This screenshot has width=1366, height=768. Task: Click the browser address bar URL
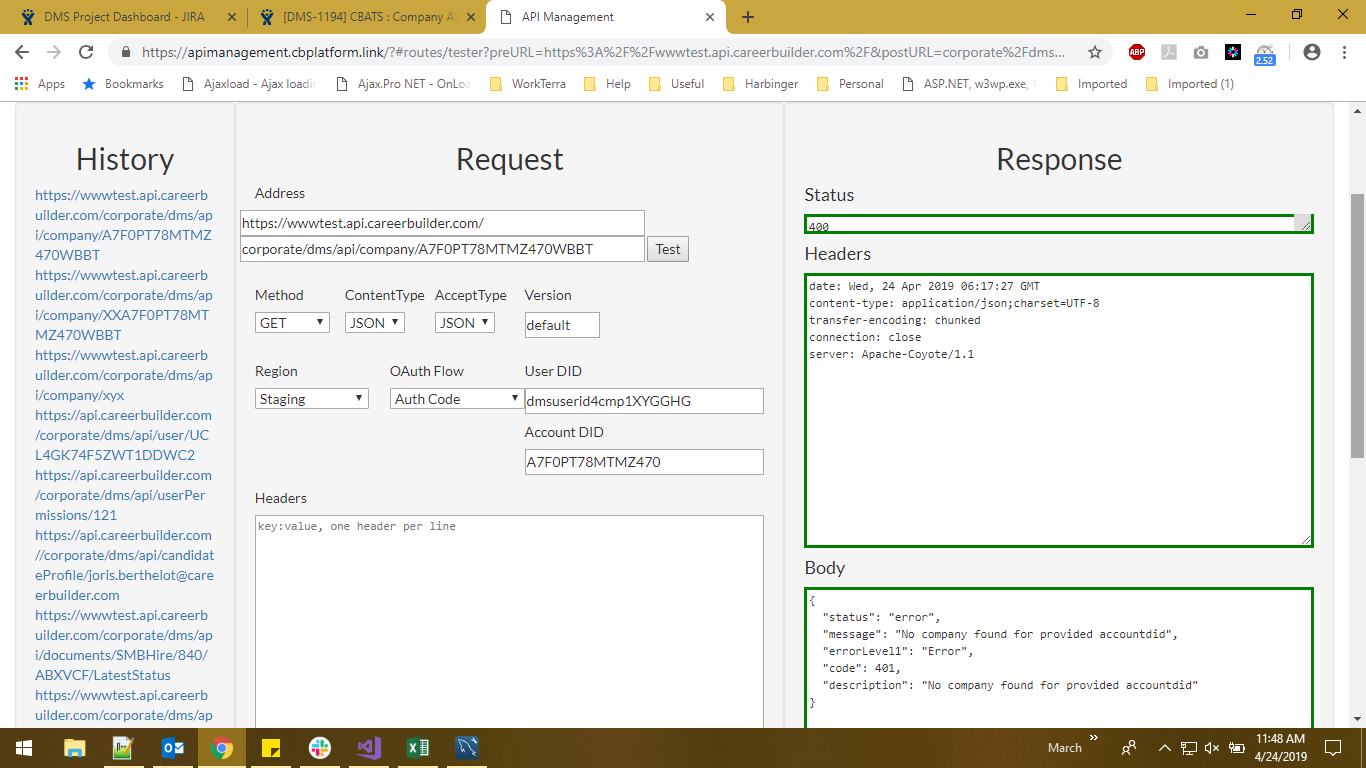coord(603,52)
